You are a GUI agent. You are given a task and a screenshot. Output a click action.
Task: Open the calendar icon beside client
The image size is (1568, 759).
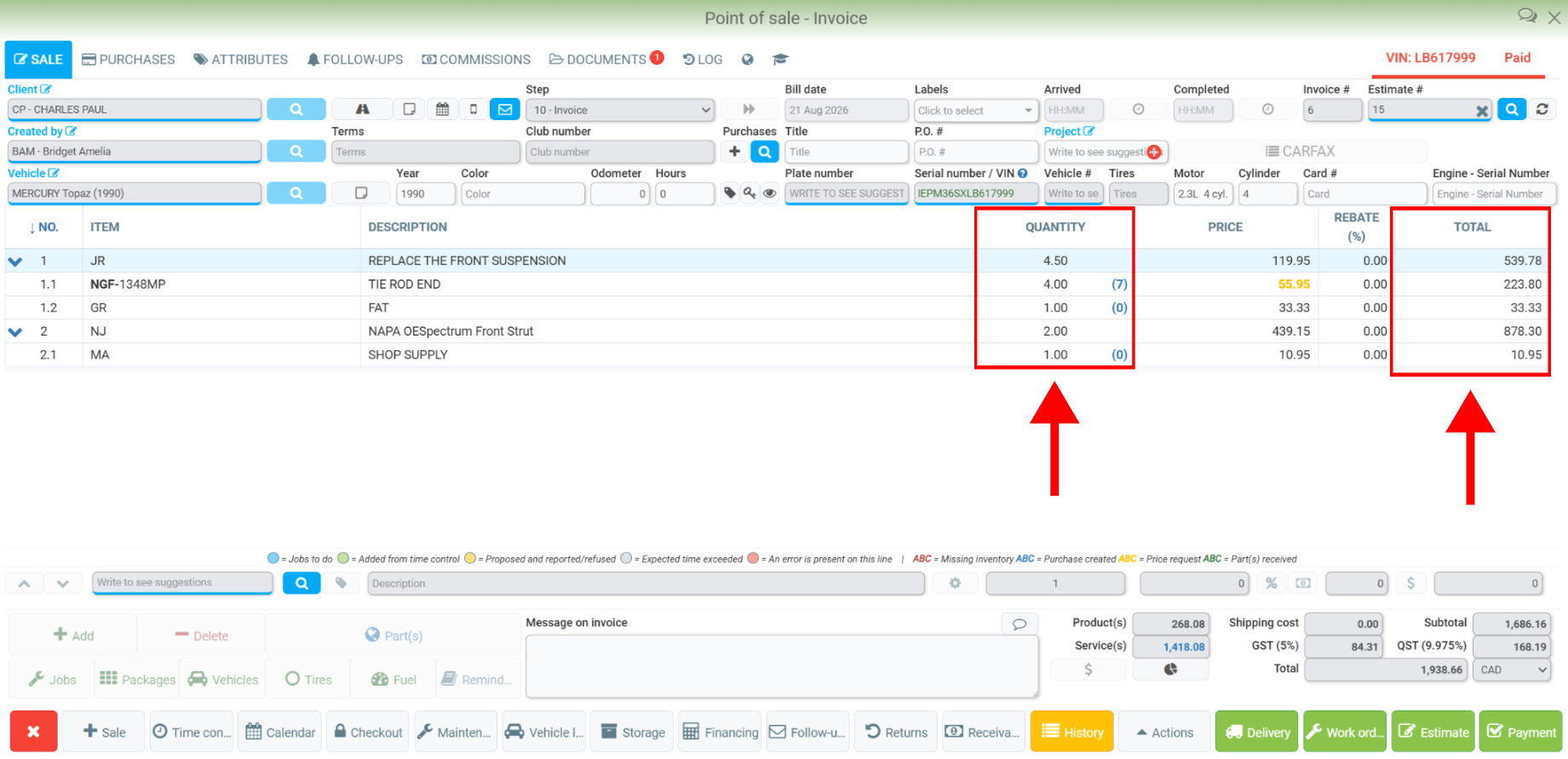point(442,109)
